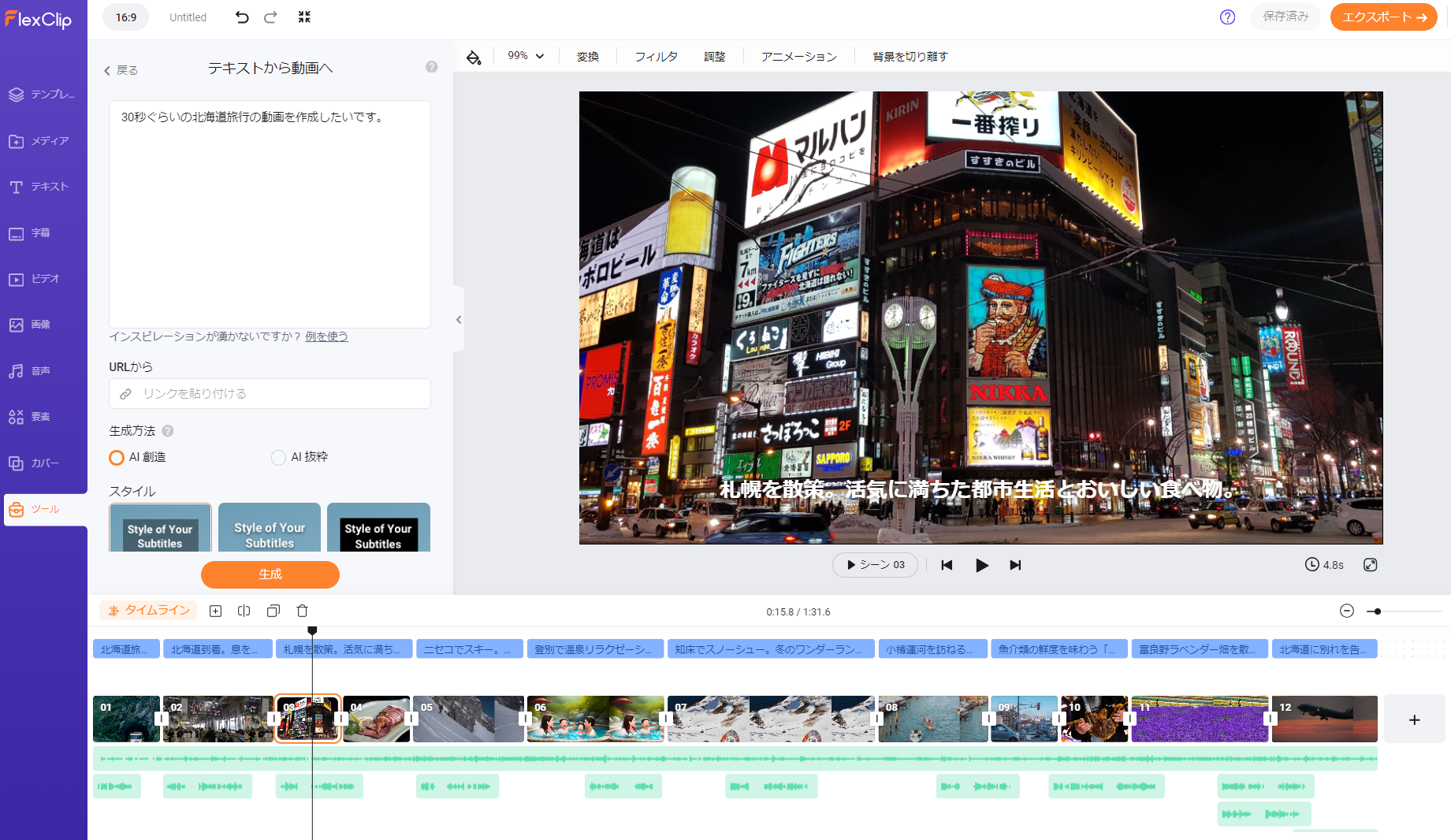Open the fill color bucket tool
The width and height of the screenshot is (1451, 840).
pyautogui.click(x=474, y=56)
